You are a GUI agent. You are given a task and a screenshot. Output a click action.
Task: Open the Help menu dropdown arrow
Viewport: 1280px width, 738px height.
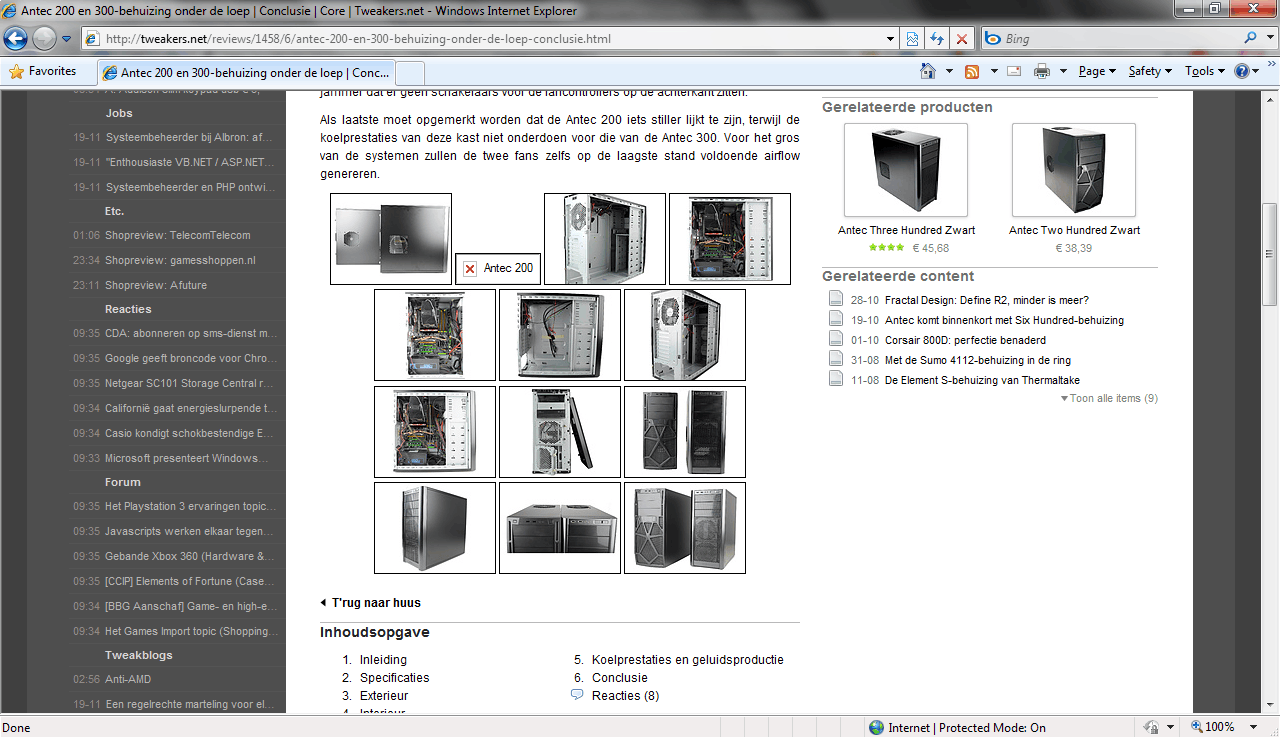[1256, 71]
